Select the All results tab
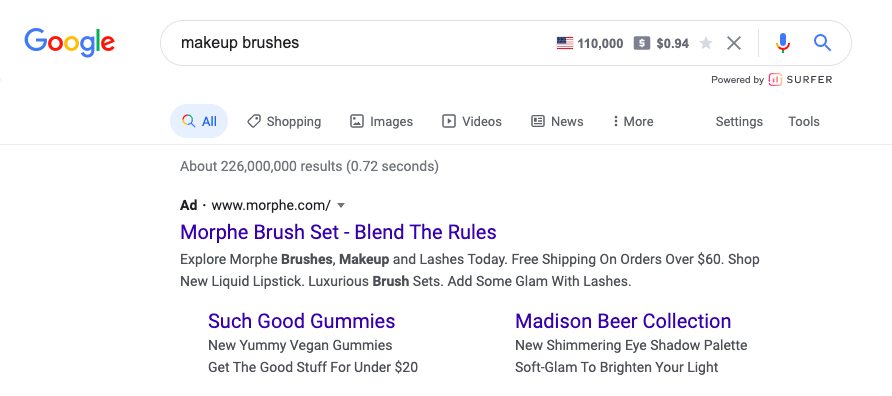The image size is (892, 396). [199, 121]
